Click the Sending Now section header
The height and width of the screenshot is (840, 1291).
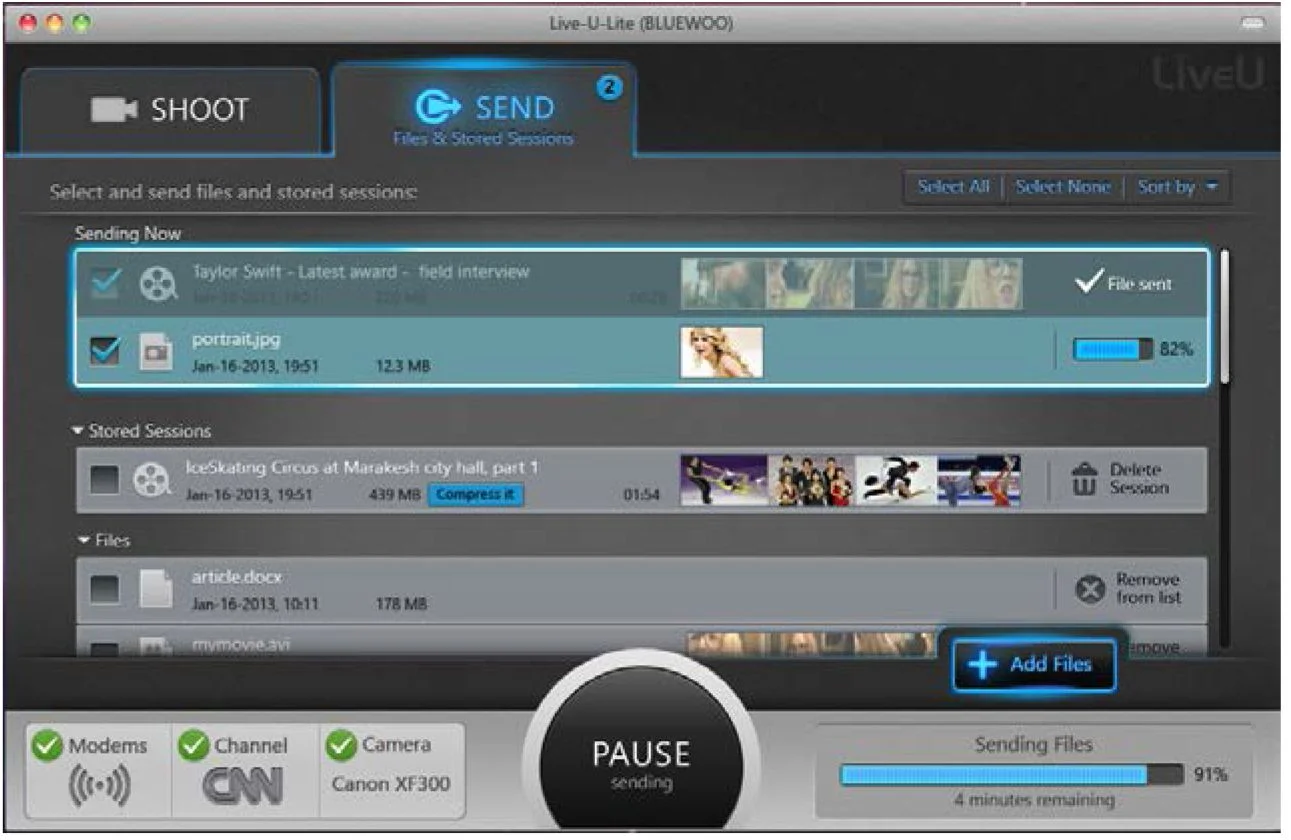tap(128, 233)
